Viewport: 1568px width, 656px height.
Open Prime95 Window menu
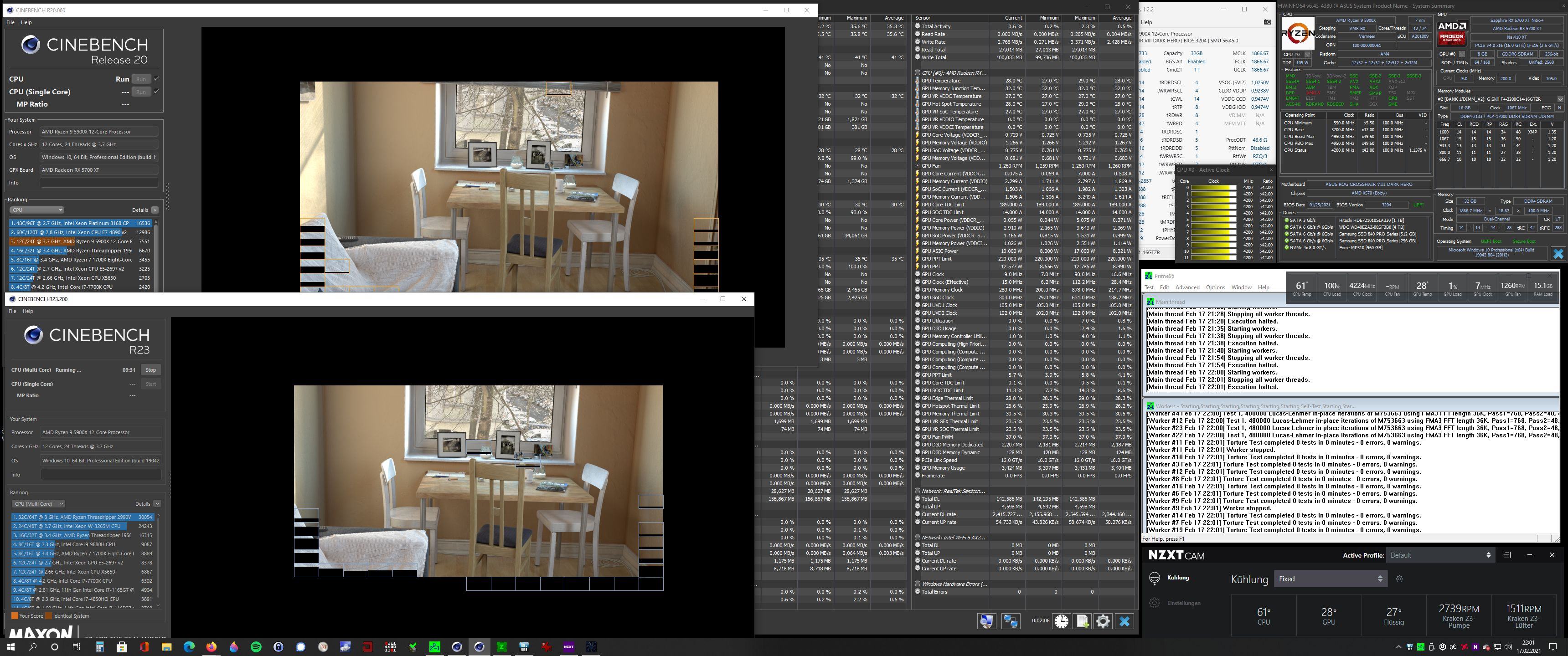coord(1241,287)
